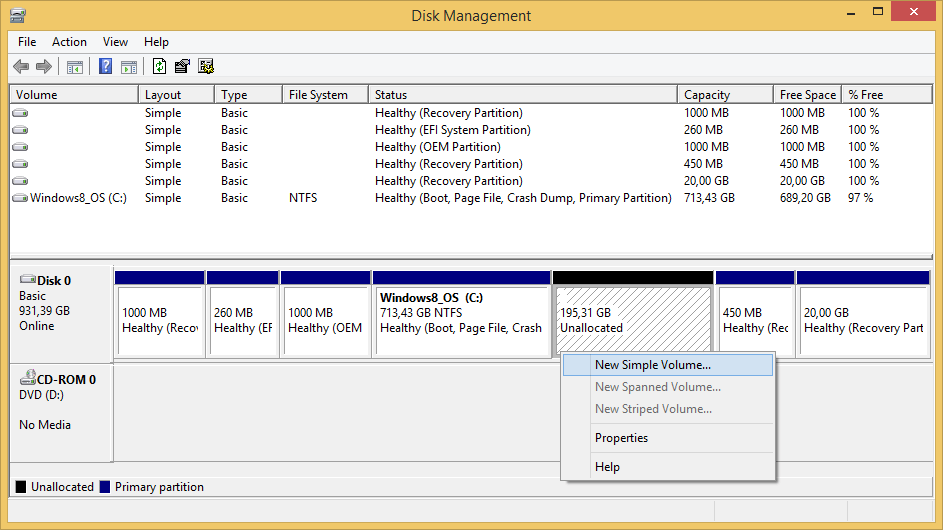The image size is (943, 530).
Task: Open the View menu
Action: pyautogui.click(x=115, y=42)
